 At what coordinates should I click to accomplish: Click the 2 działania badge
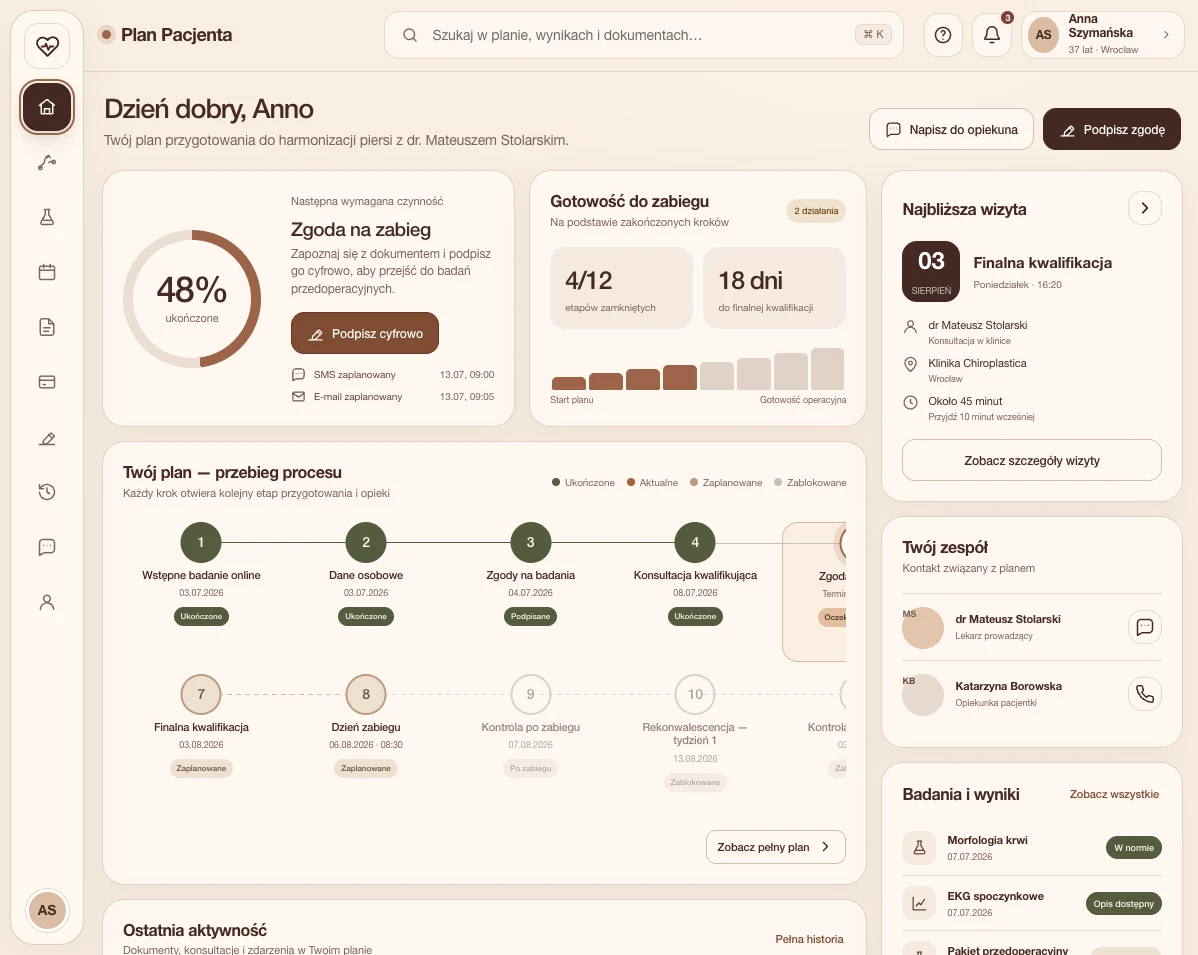[816, 211]
